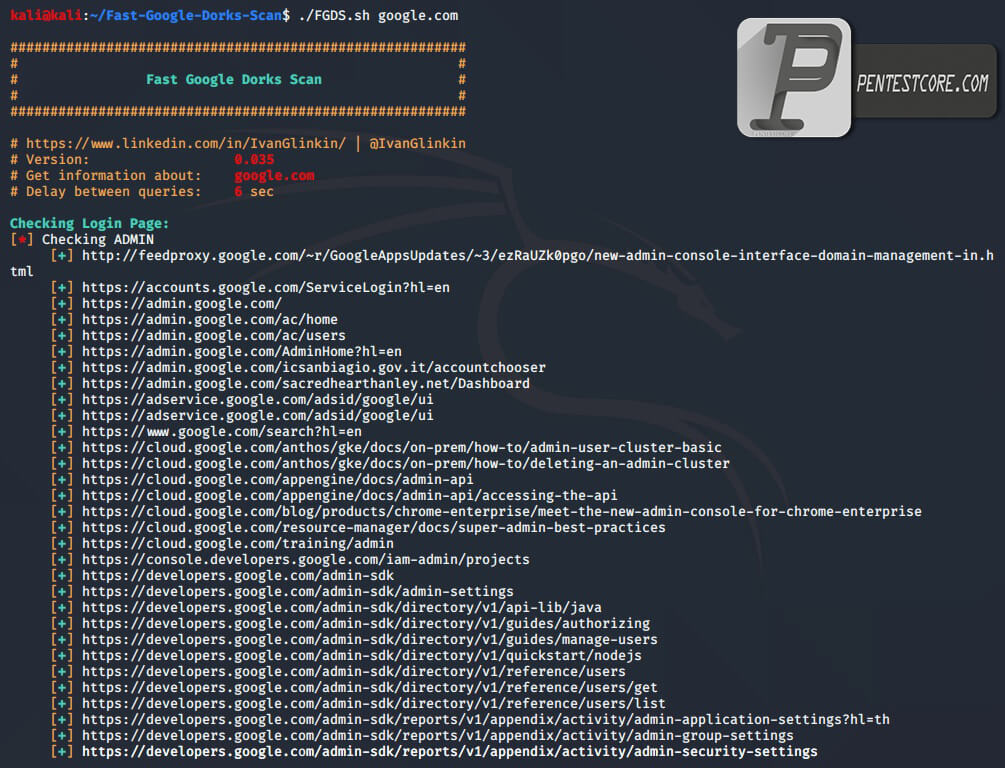Click the "Checking Login Page:" heading
Viewport: 1005px width, 768px height.
(x=90, y=224)
